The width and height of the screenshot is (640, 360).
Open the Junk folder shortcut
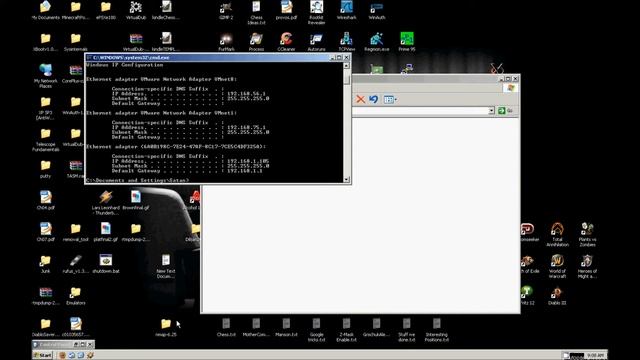[45, 264]
